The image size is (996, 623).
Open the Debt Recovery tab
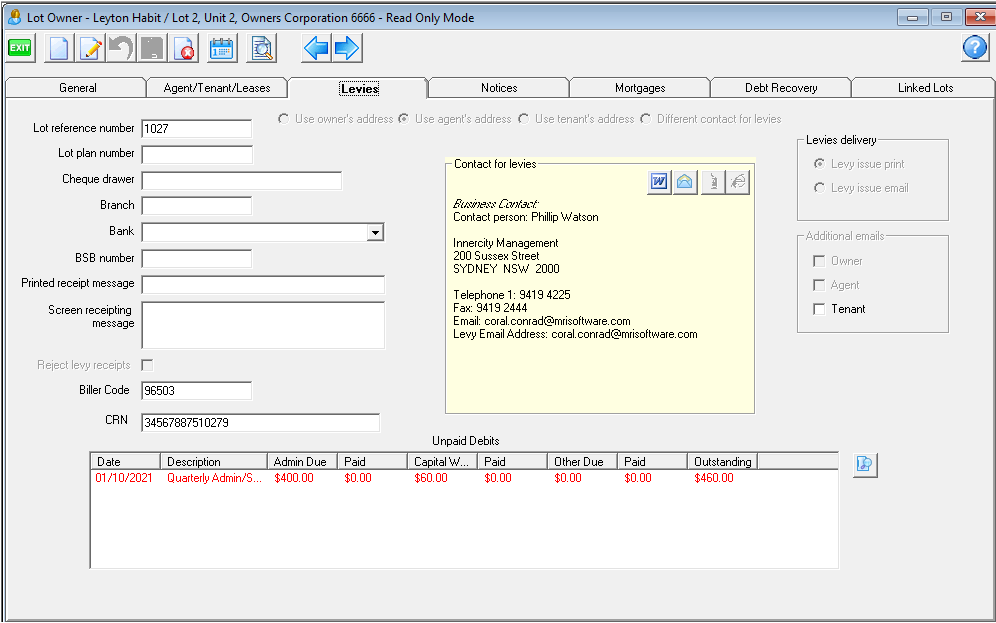(x=781, y=88)
